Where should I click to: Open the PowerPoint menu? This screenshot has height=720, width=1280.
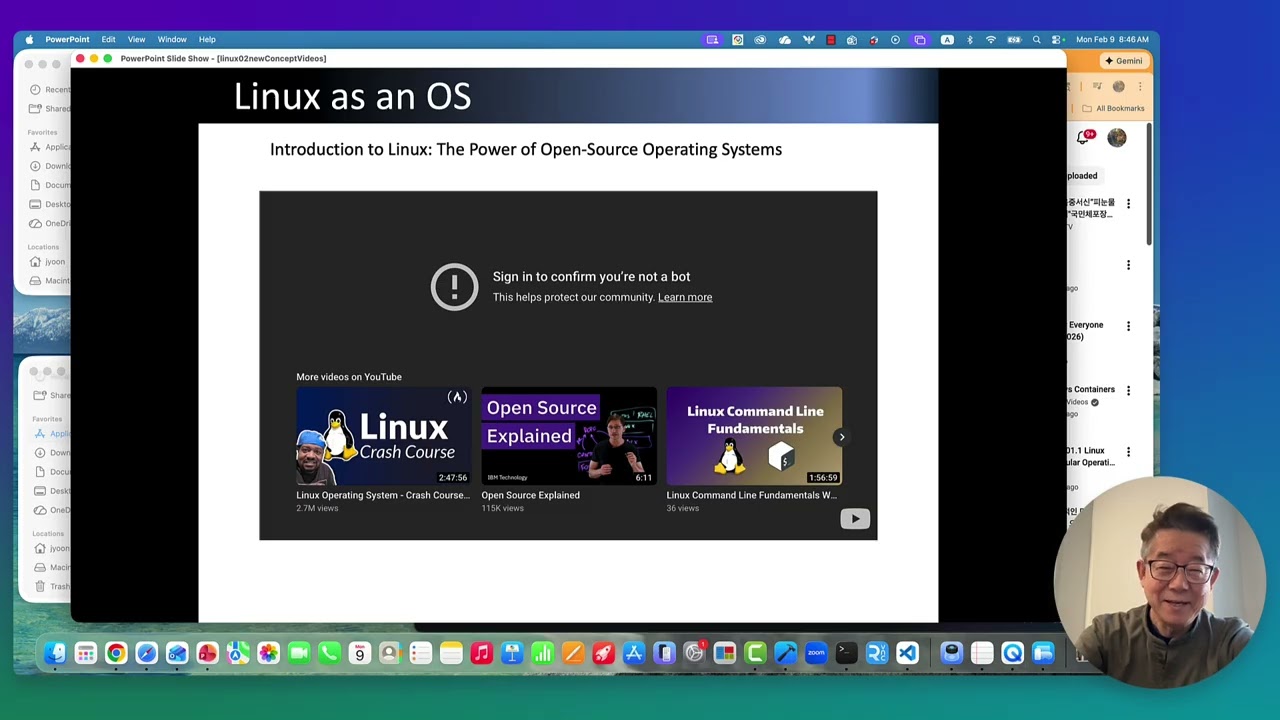(67, 40)
